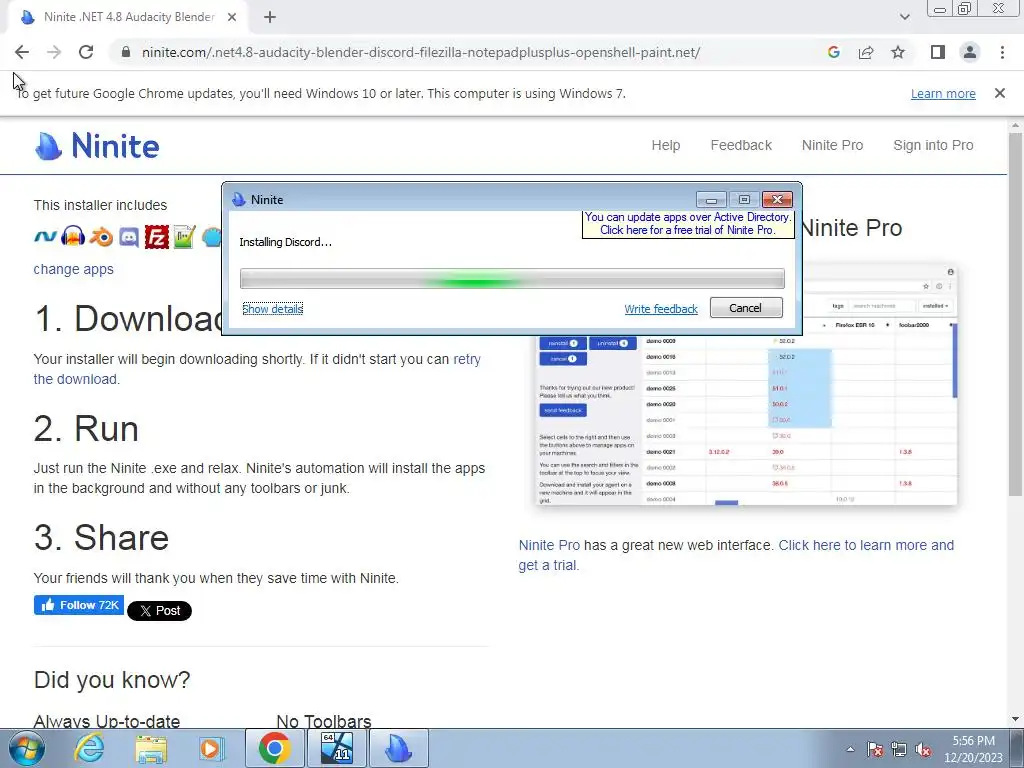Click the FileZilla app icon

pyautogui.click(x=157, y=237)
